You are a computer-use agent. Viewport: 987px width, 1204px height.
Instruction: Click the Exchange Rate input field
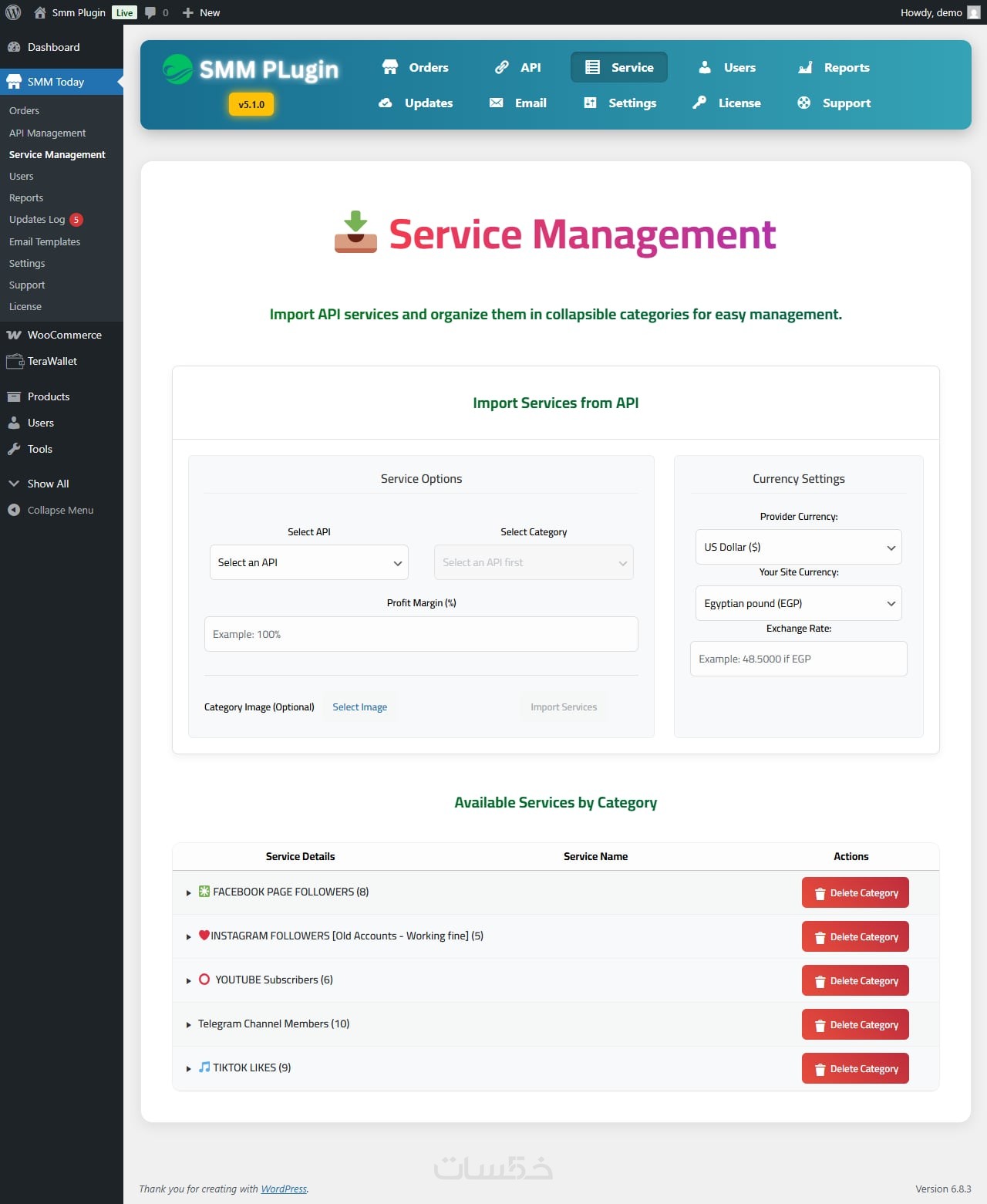pyautogui.click(x=799, y=659)
